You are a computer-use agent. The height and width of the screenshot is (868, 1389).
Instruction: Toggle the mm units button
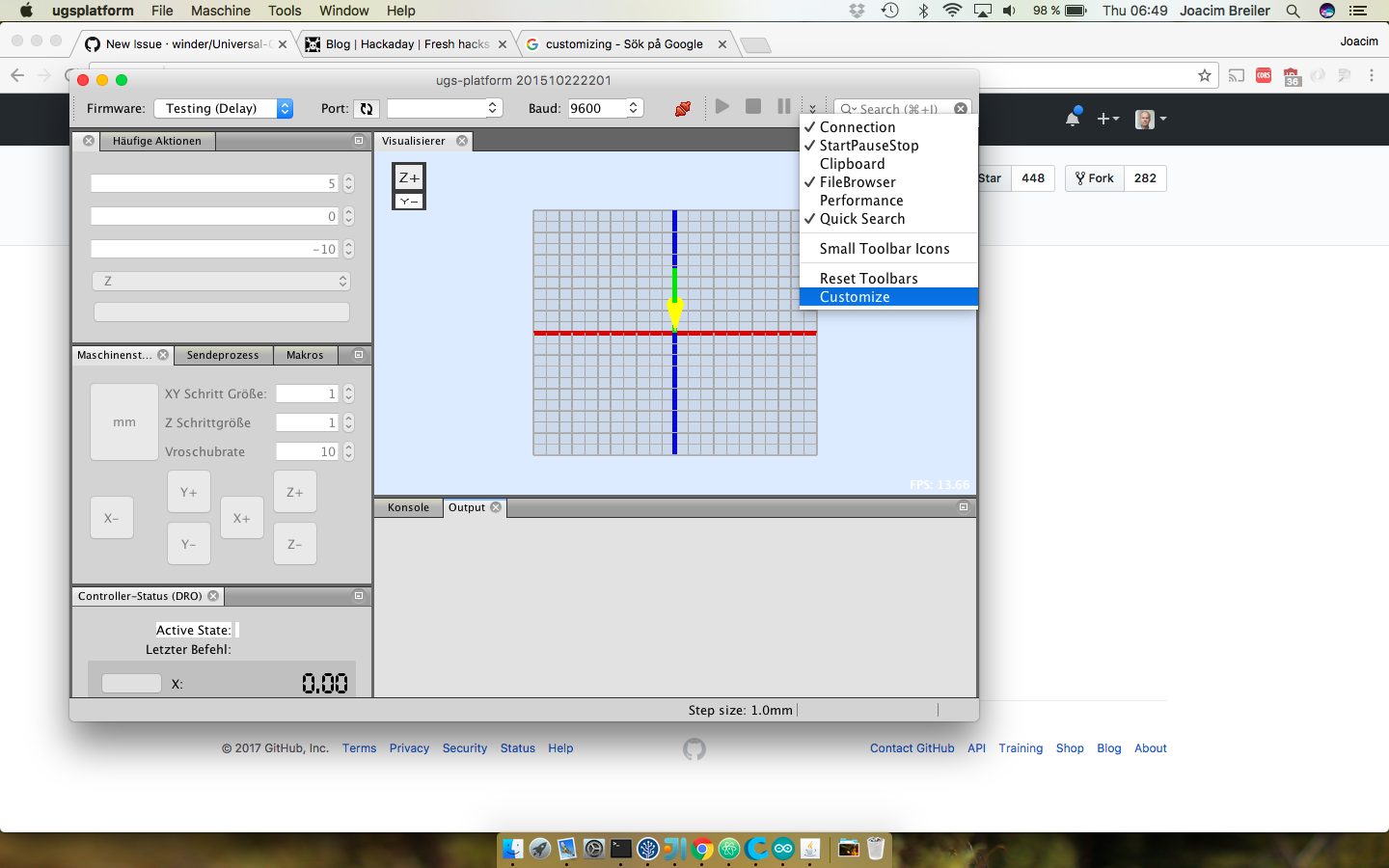(x=124, y=422)
